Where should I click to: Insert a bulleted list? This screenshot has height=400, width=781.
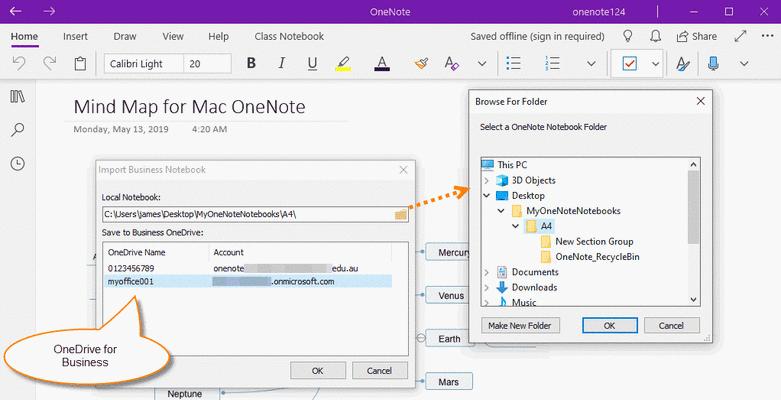tap(513, 63)
